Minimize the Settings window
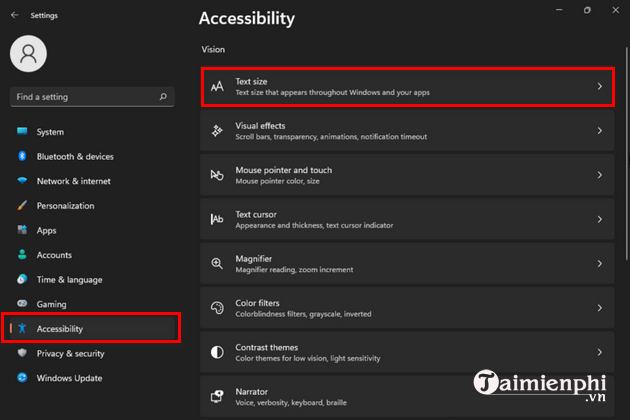 point(559,10)
